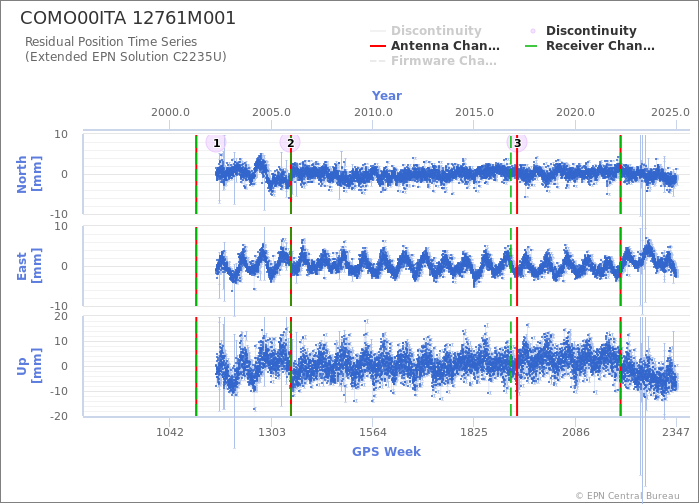Click the chart title COMO00ITA 12761M001
This screenshot has width=700, height=504.
click(x=128, y=18)
